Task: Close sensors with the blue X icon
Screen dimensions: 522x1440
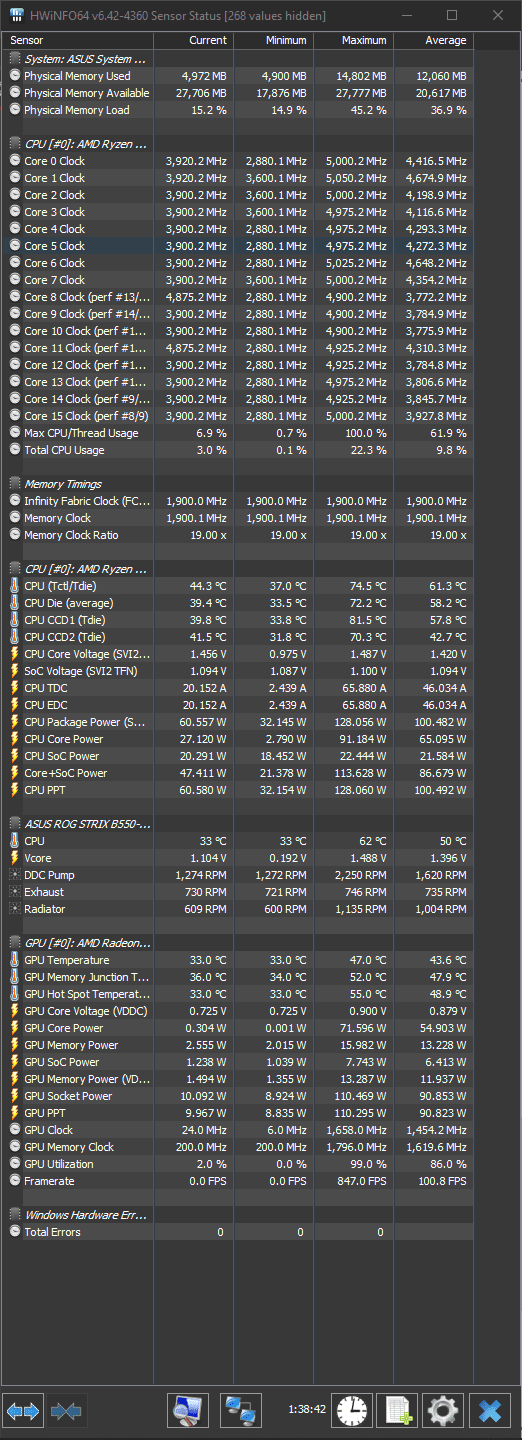Action: point(490,1411)
